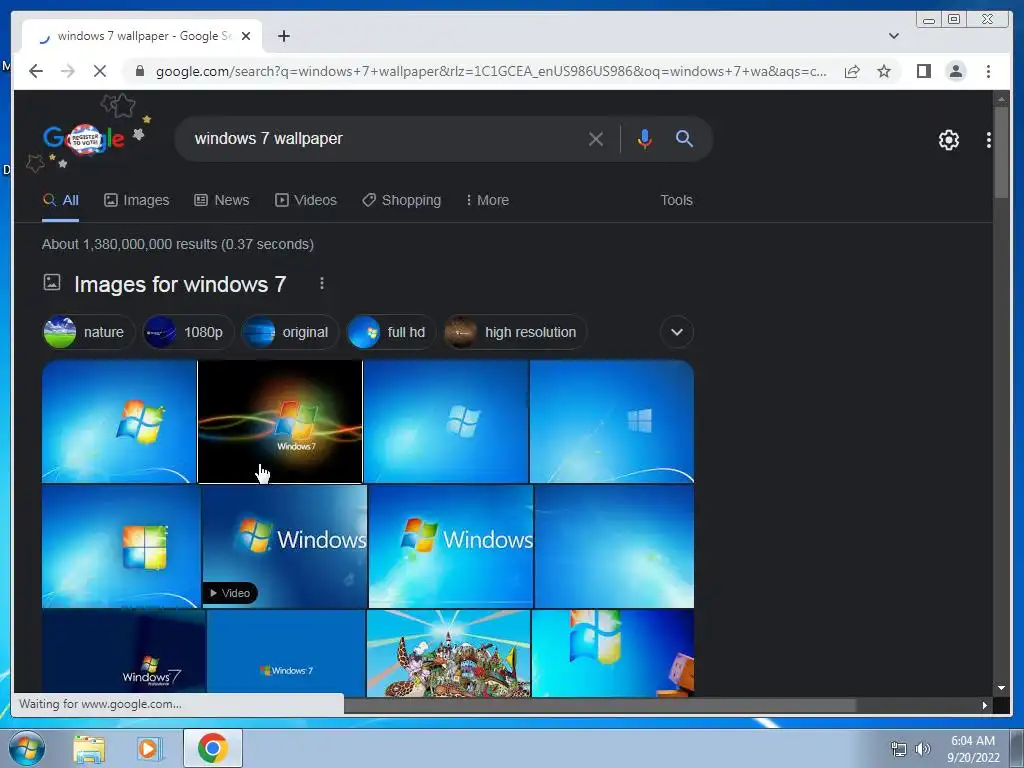Image resolution: width=1024 pixels, height=768 pixels.
Task: Filter images by nature chip
Action: tap(88, 332)
